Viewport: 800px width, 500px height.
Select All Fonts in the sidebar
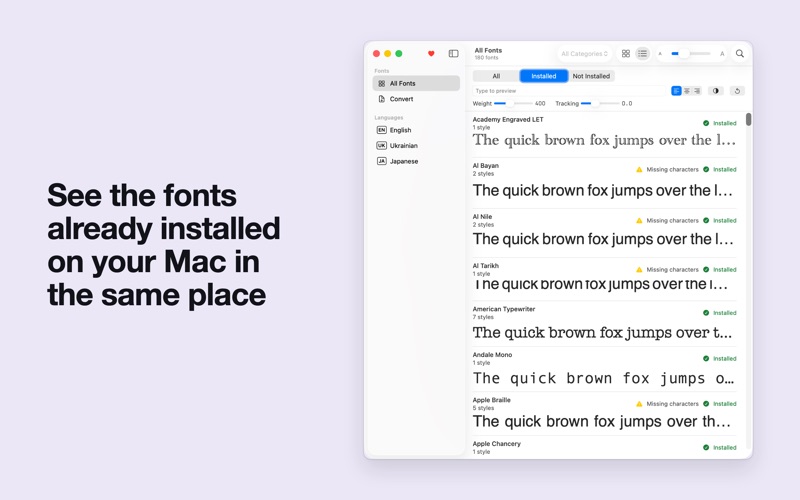pos(416,83)
